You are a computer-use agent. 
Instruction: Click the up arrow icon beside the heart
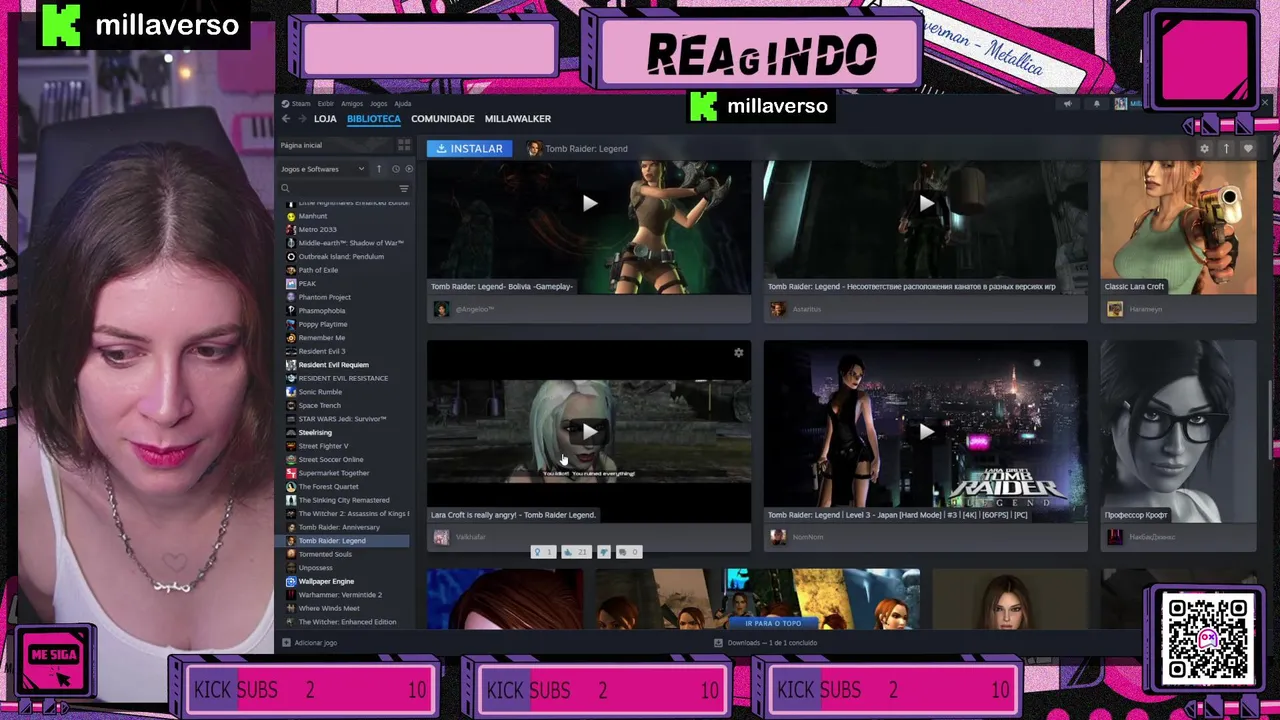pos(1226,148)
